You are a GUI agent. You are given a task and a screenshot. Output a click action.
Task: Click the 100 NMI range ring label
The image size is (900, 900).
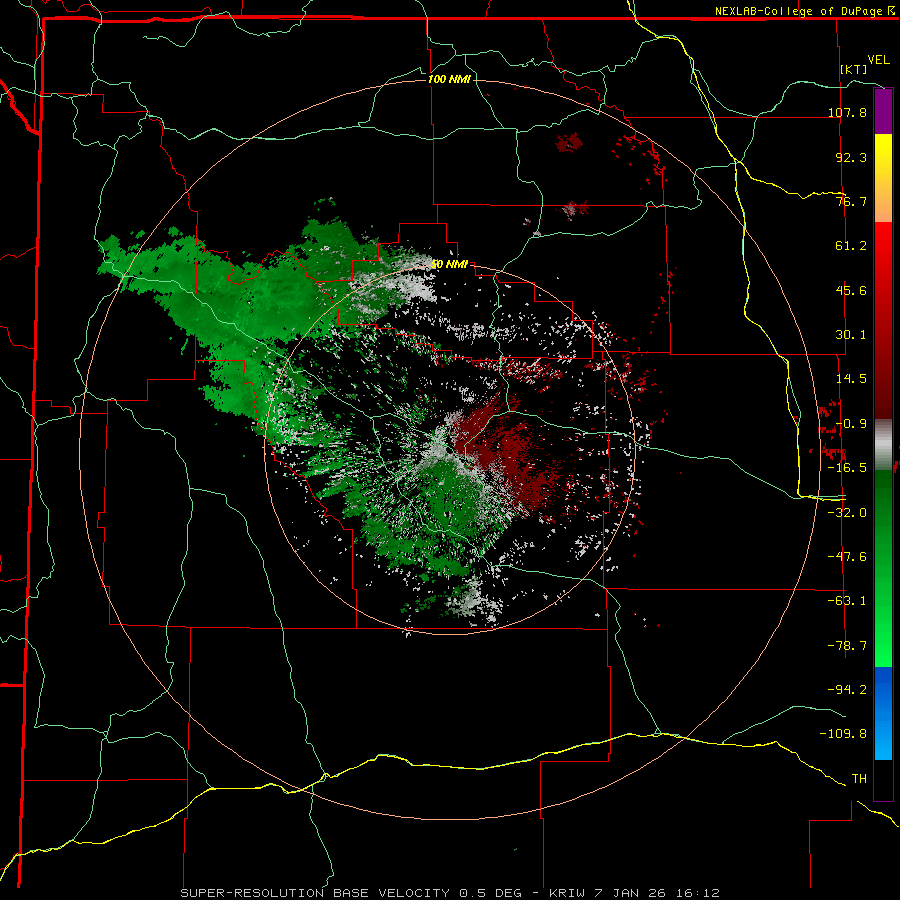click(449, 79)
